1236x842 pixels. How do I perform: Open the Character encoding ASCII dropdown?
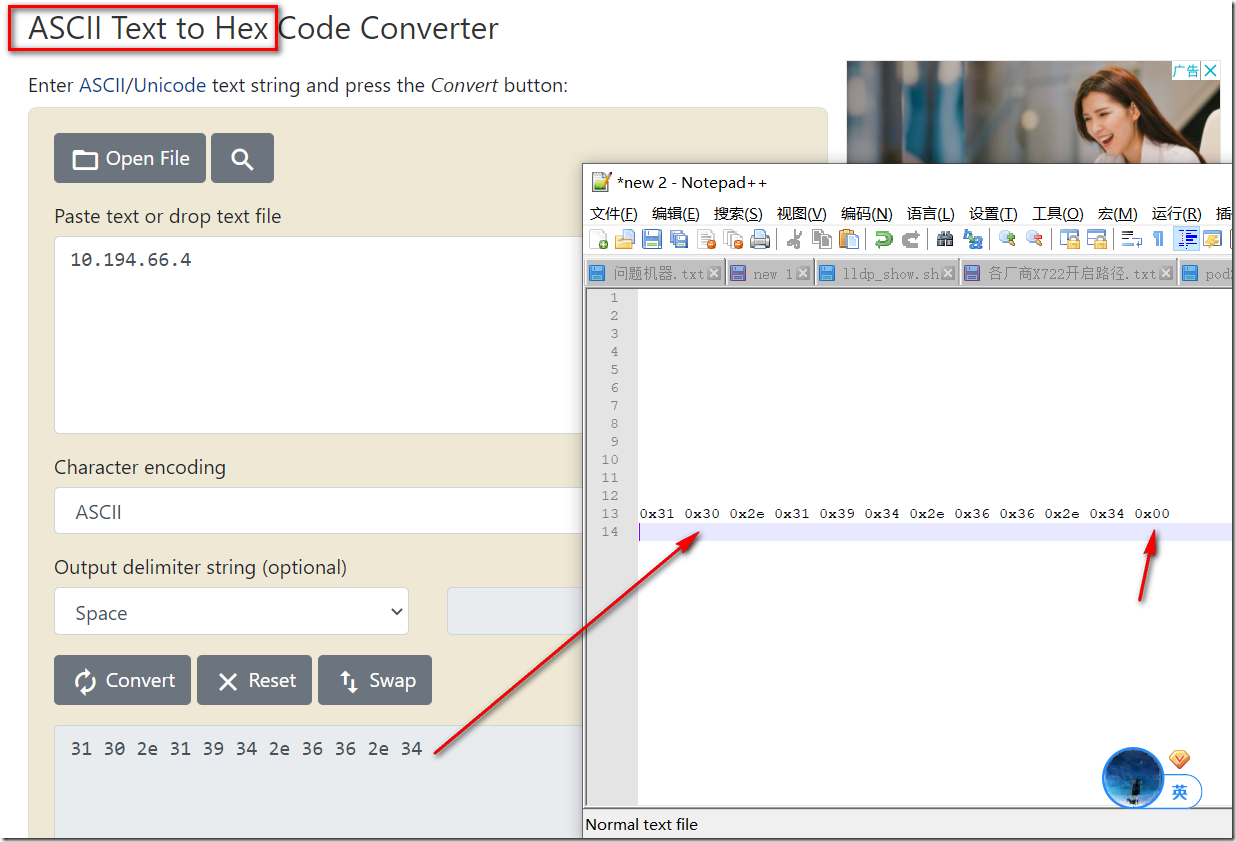click(318, 511)
